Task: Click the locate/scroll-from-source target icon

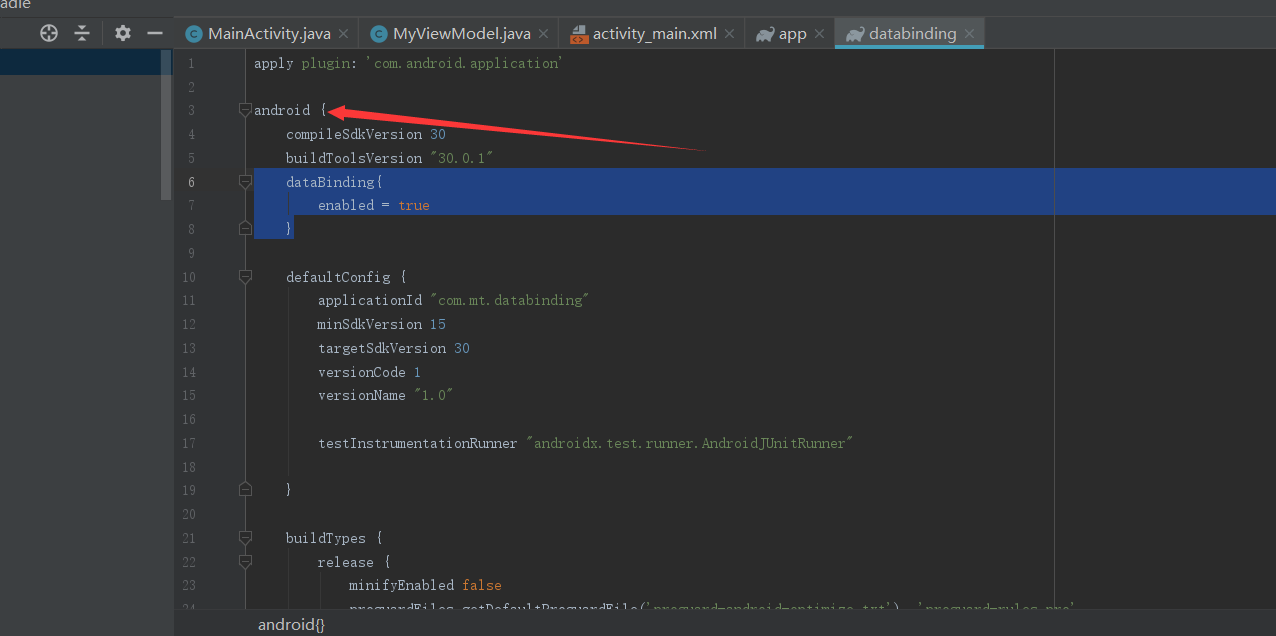Action: tap(49, 33)
